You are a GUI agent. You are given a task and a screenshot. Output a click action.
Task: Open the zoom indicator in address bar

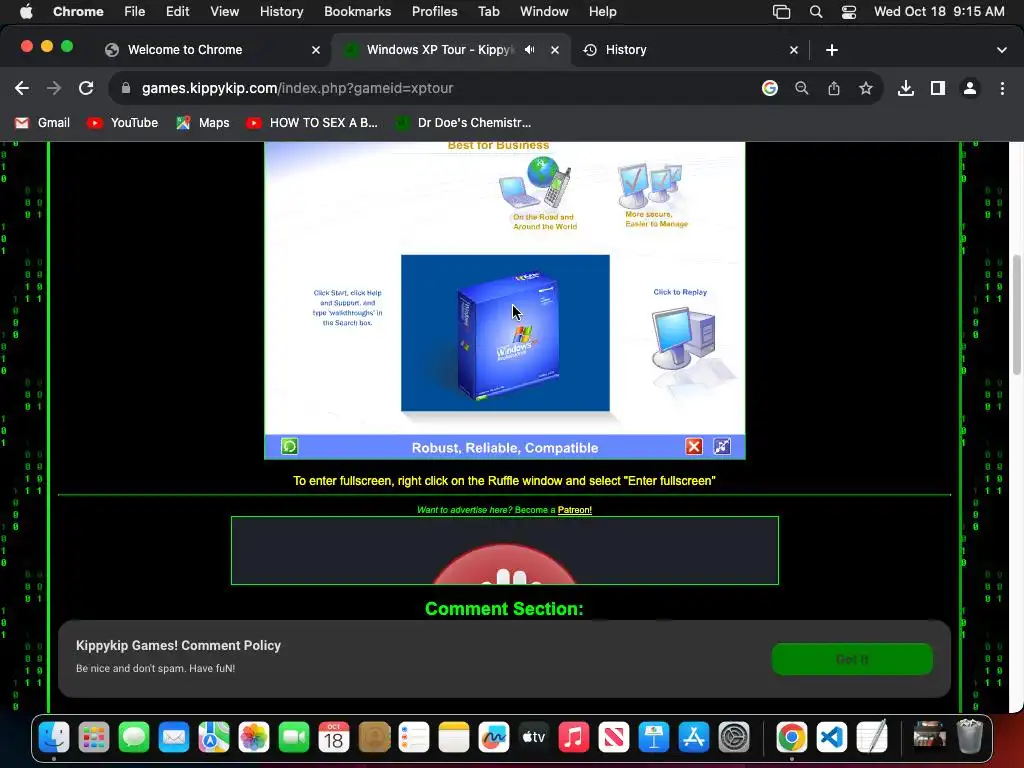(802, 88)
